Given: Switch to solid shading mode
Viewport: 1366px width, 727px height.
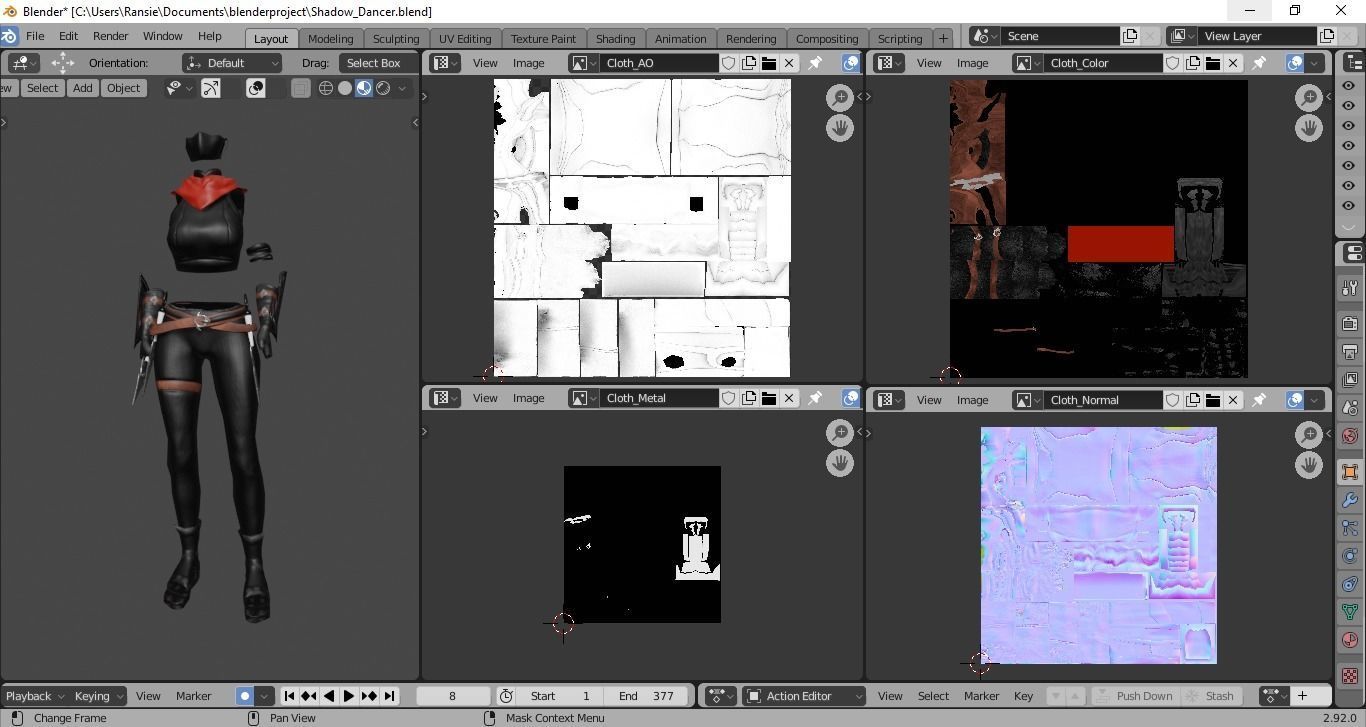Looking at the screenshot, I should click(344, 88).
